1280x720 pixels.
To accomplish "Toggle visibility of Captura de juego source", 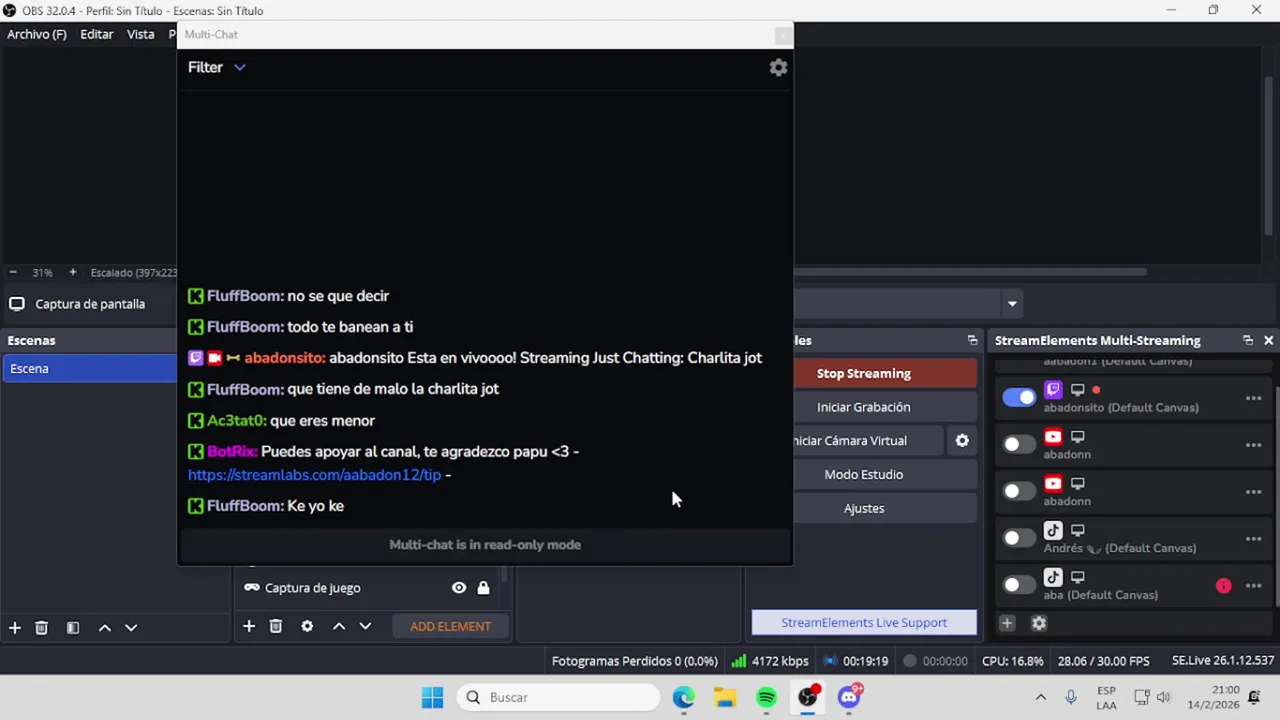I will point(459,588).
